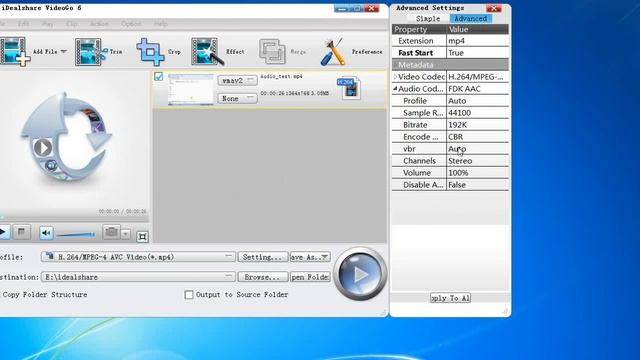Open the None subtitle dropdown
This screenshot has height=360, width=640.
pyautogui.click(x=237, y=98)
